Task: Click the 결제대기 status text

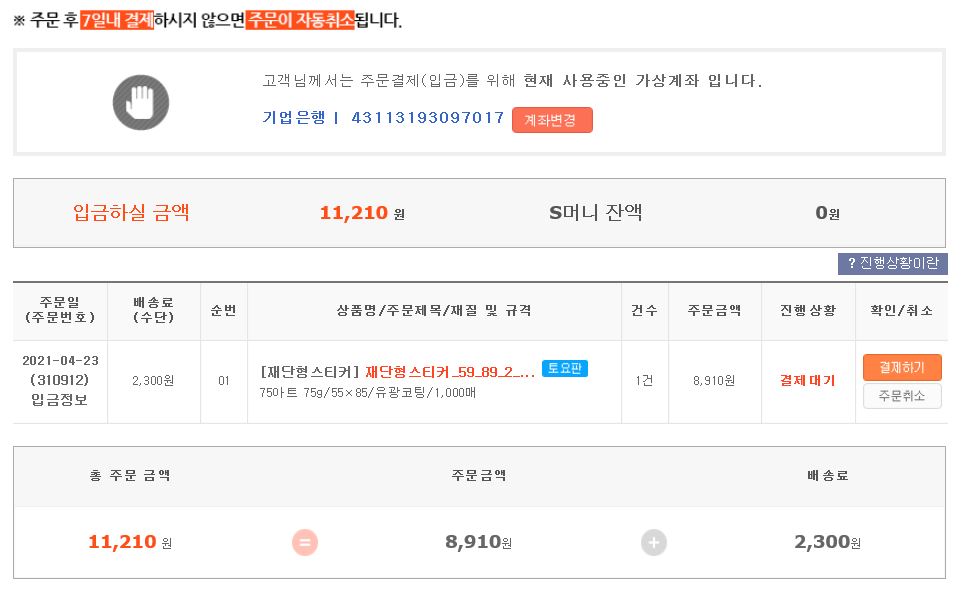Action: 807,381
